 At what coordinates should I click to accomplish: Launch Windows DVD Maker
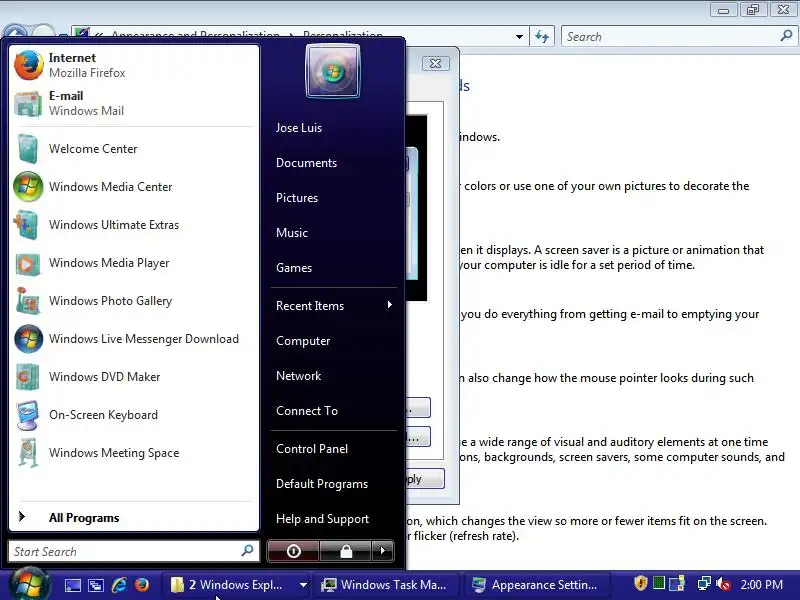click(x=134, y=377)
